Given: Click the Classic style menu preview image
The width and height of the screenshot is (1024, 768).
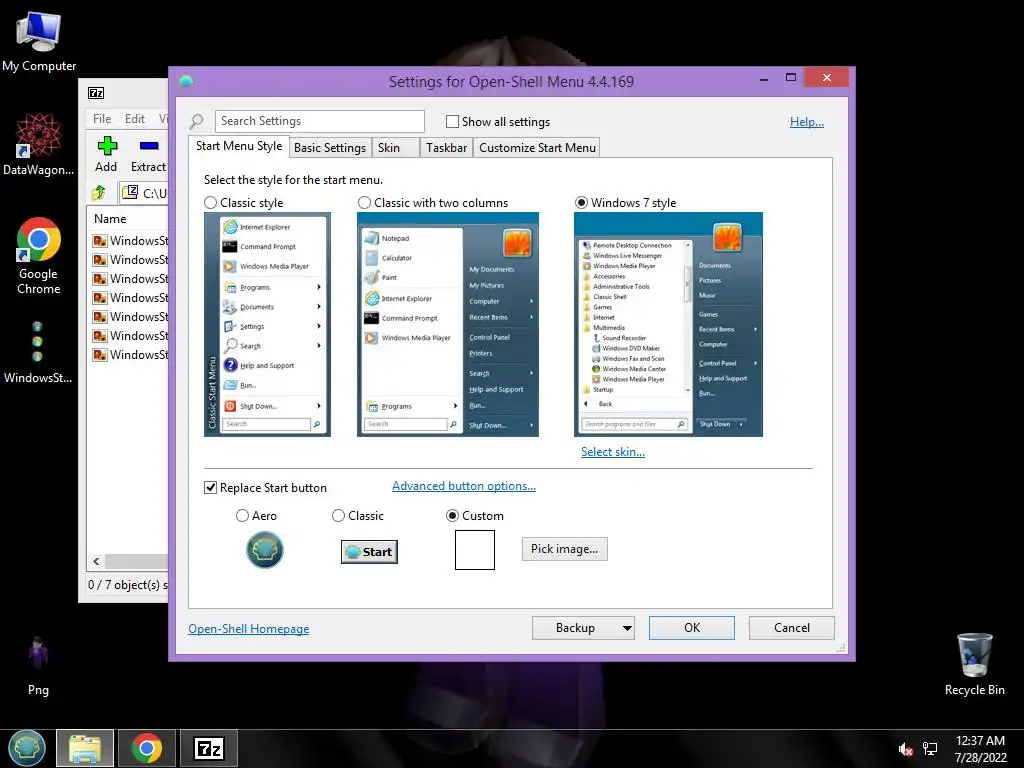Looking at the screenshot, I should click(267, 324).
